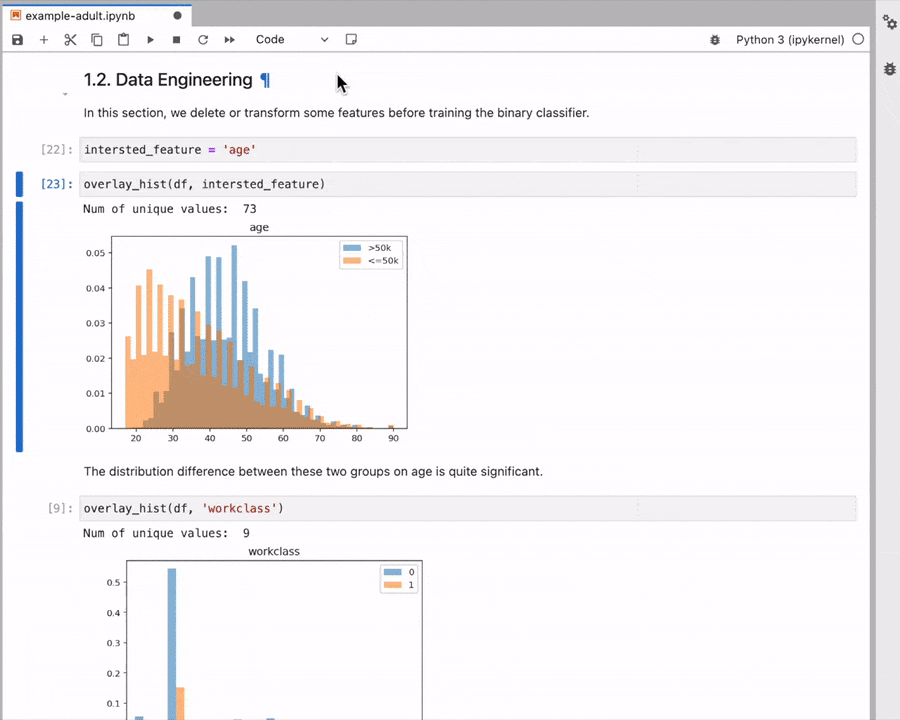Run the selected cell
The image size is (900, 720).
coord(150,40)
